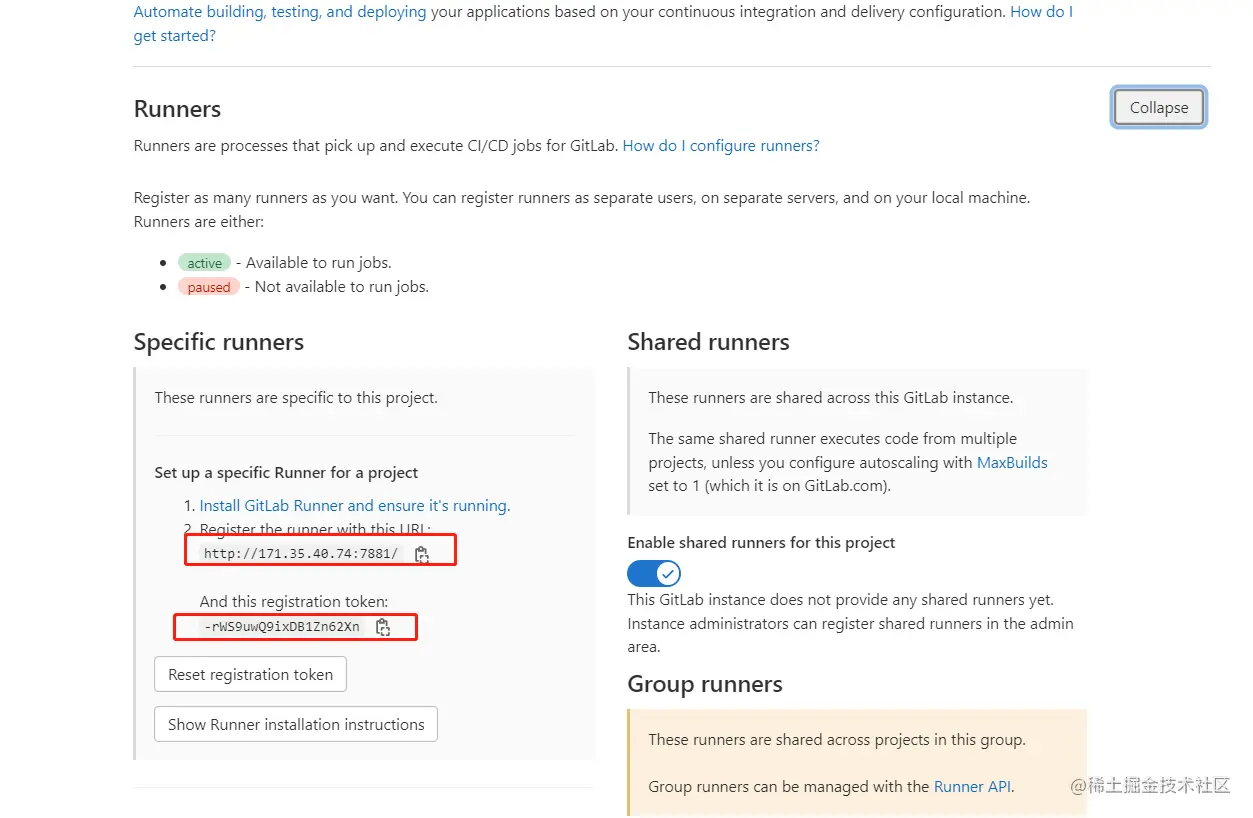Click the Shared runners heading
Viewport: 1253px width, 818px height.
pyautogui.click(x=708, y=342)
